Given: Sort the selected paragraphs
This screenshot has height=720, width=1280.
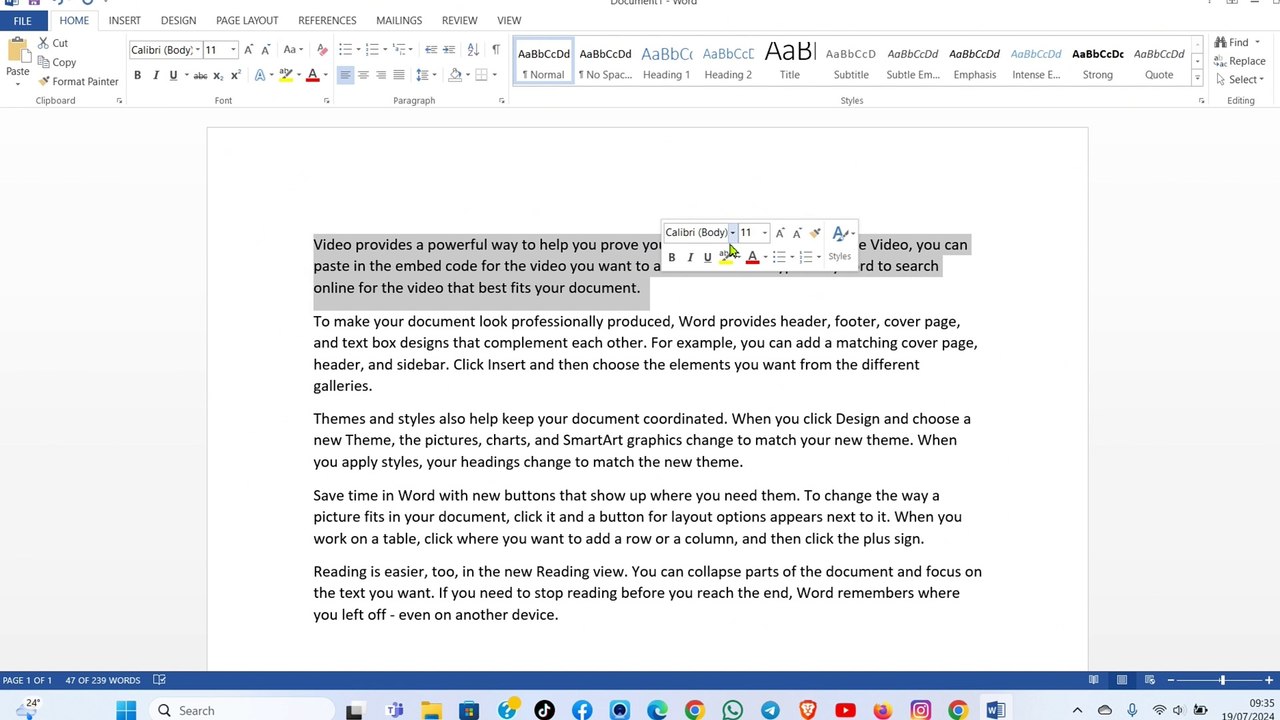Looking at the screenshot, I should click(473, 50).
